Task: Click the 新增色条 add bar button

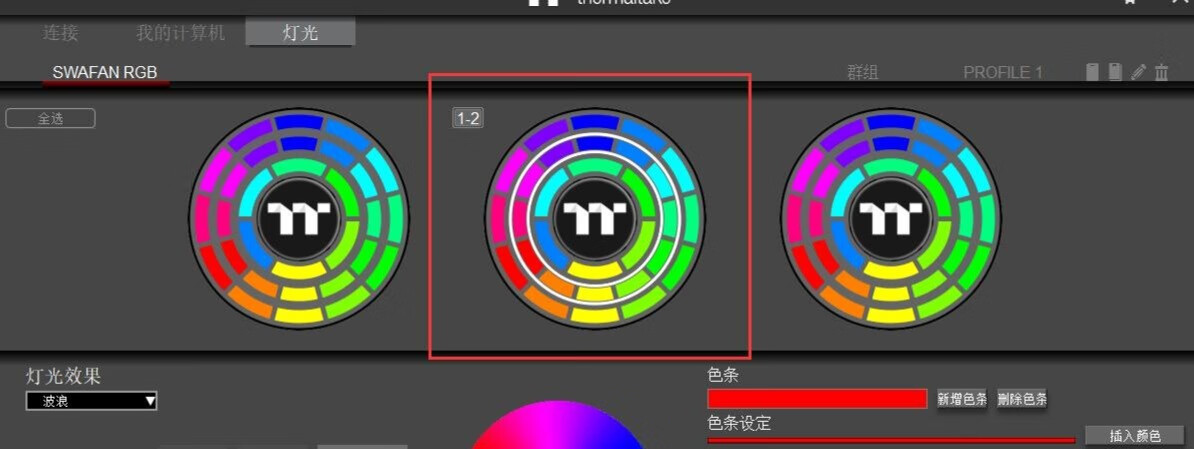Action: [962, 399]
